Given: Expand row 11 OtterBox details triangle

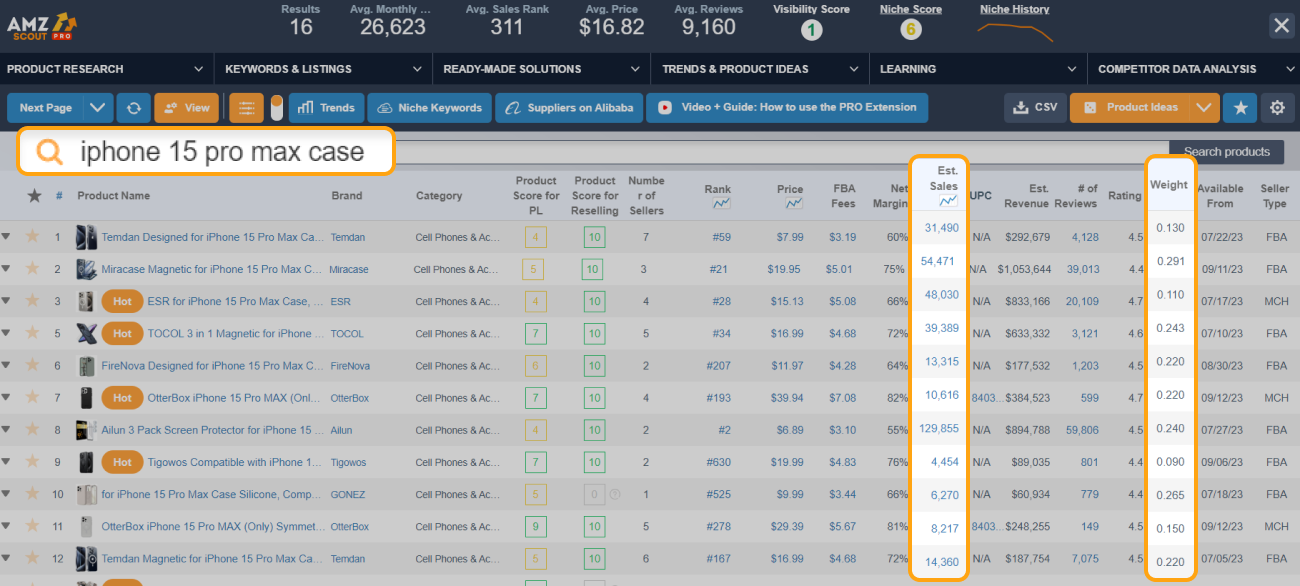Looking at the screenshot, I should coord(7,526).
